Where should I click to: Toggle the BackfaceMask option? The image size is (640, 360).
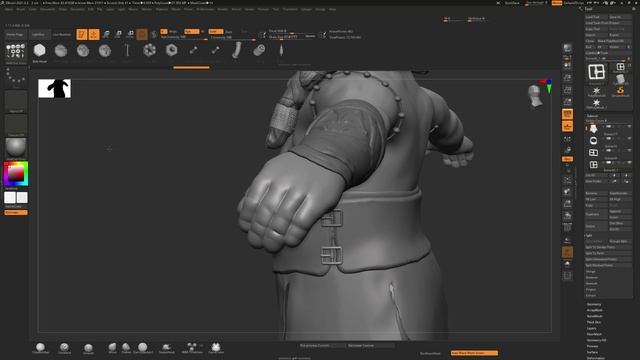pos(430,353)
